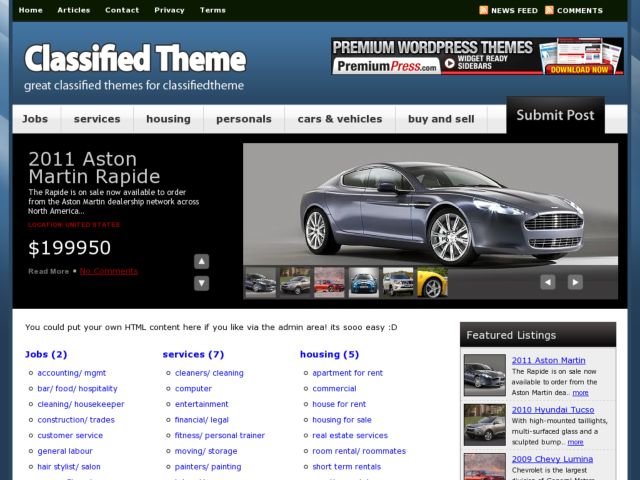Show previous listing with up arrow
This screenshot has width=640, height=480.
point(202,262)
